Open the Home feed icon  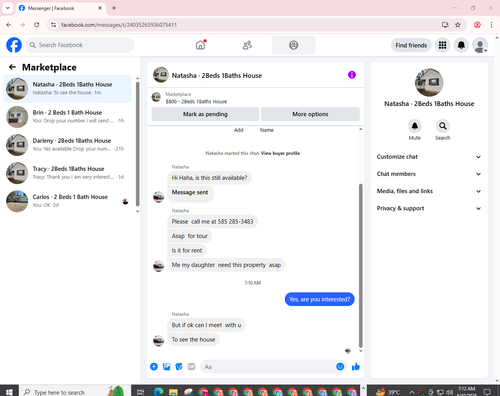click(x=200, y=45)
